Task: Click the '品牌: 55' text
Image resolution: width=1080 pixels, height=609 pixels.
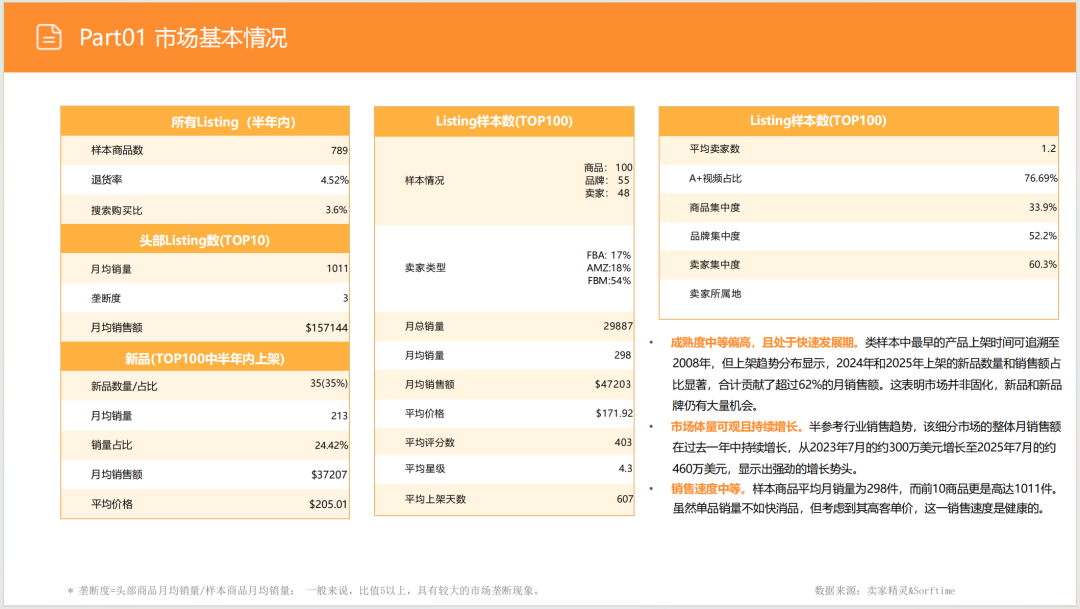Action: click(x=608, y=180)
